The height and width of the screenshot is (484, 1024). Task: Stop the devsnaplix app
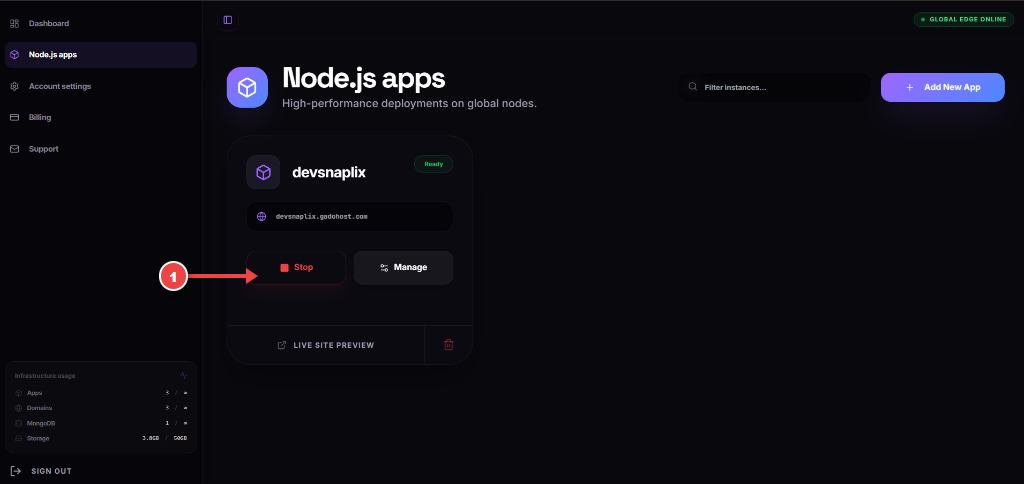(296, 268)
